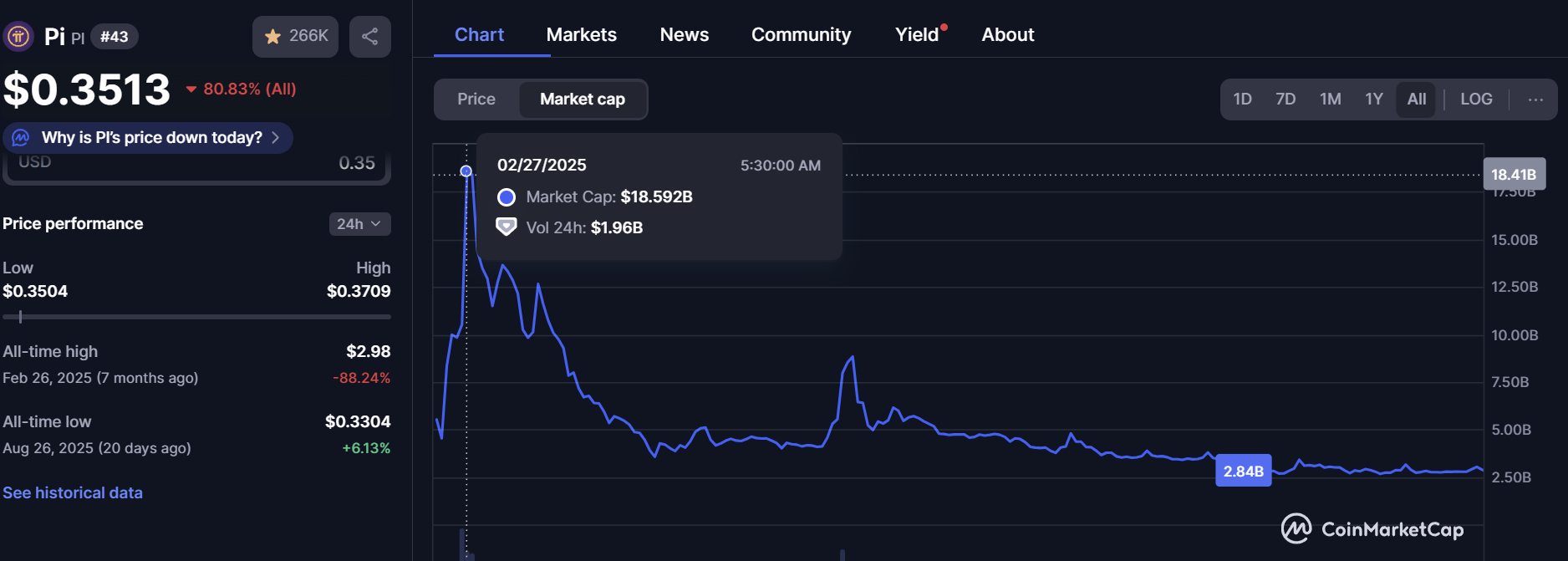Click the Vol 24h icon in tooltip
Viewport: 1568px width, 561px height.
click(x=507, y=227)
